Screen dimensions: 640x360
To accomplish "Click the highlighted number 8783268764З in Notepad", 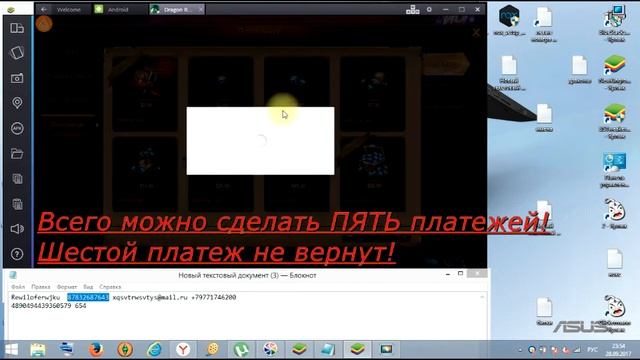I will click(88, 297).
